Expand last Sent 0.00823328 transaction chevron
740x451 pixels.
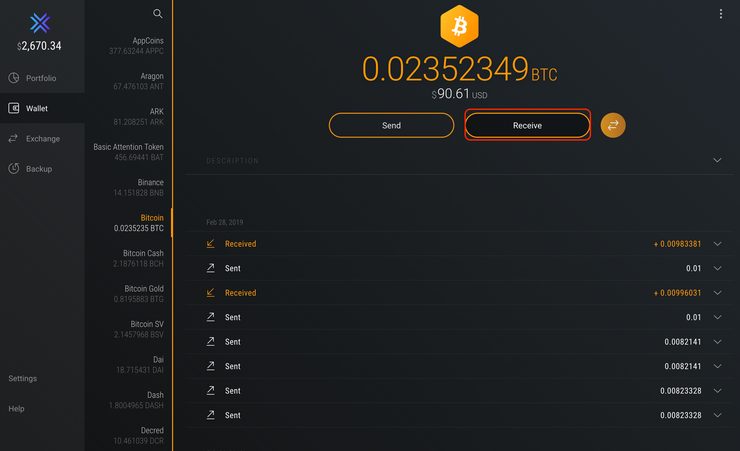click(x=717, y=415)
